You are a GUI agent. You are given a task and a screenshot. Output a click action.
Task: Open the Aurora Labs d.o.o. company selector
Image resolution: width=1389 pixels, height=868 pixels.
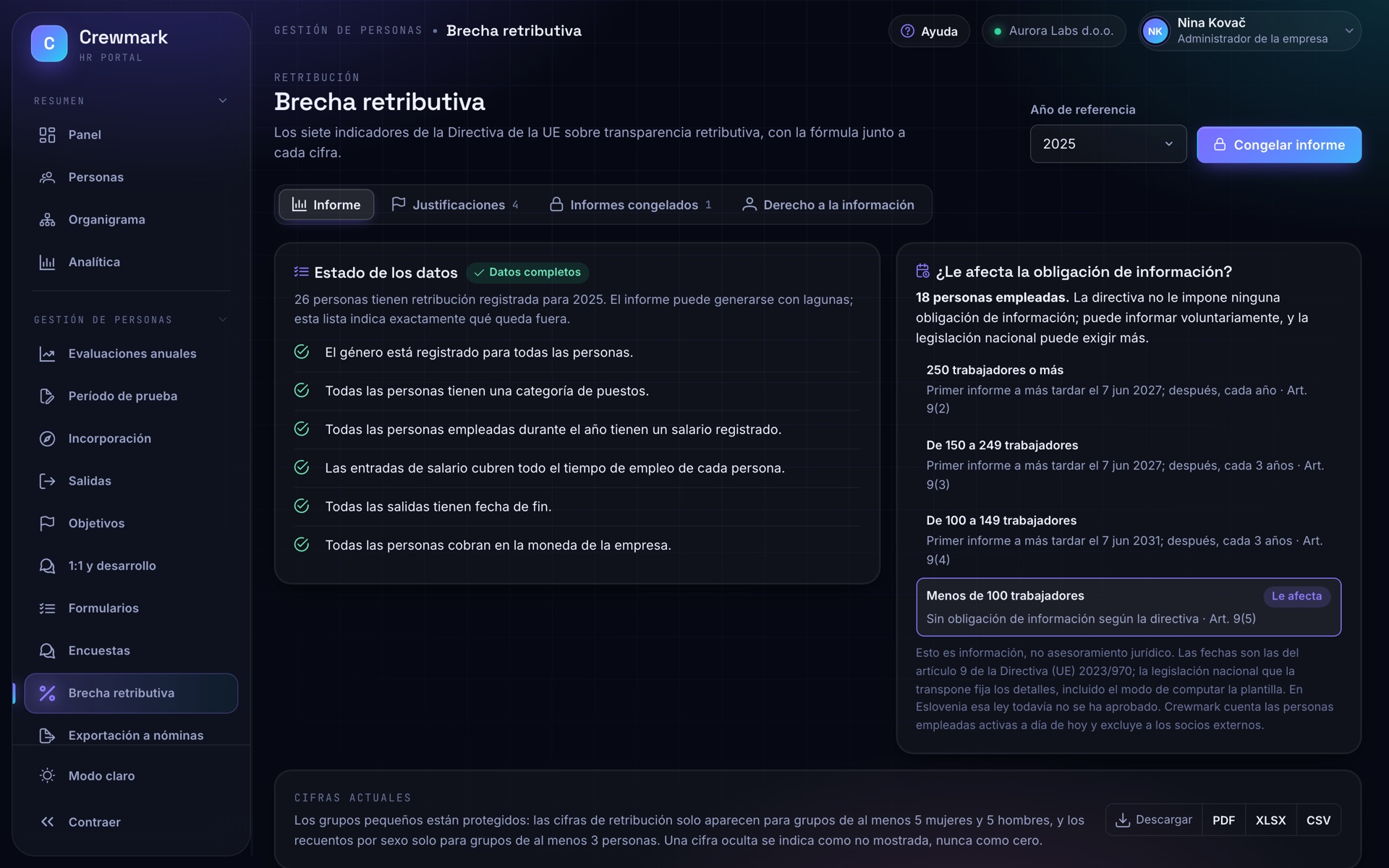coord(1053,31)
